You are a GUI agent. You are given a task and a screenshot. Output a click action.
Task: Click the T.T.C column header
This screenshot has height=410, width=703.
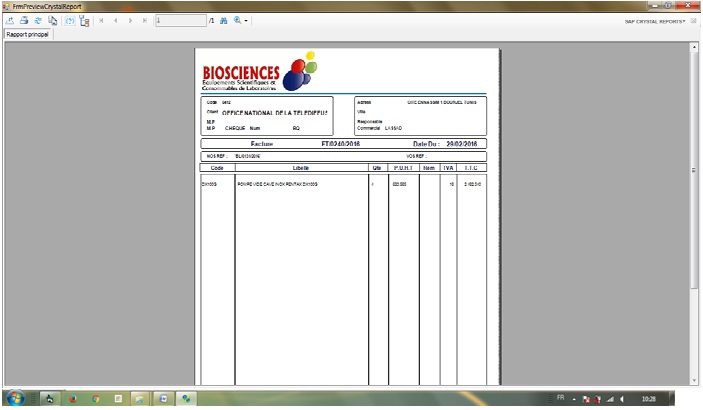471,168
